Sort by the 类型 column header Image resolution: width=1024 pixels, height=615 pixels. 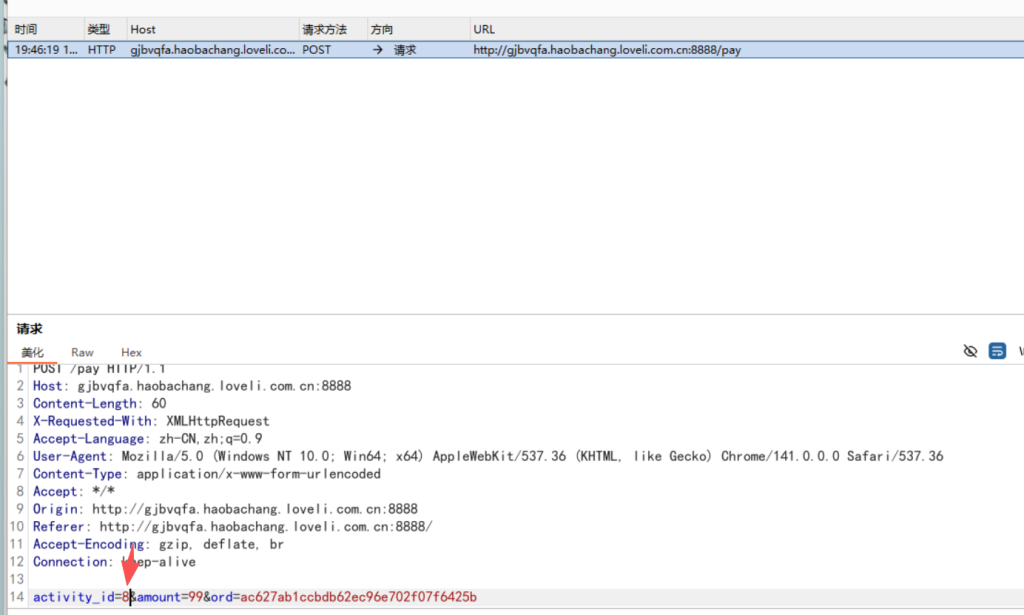pos(99,30)
